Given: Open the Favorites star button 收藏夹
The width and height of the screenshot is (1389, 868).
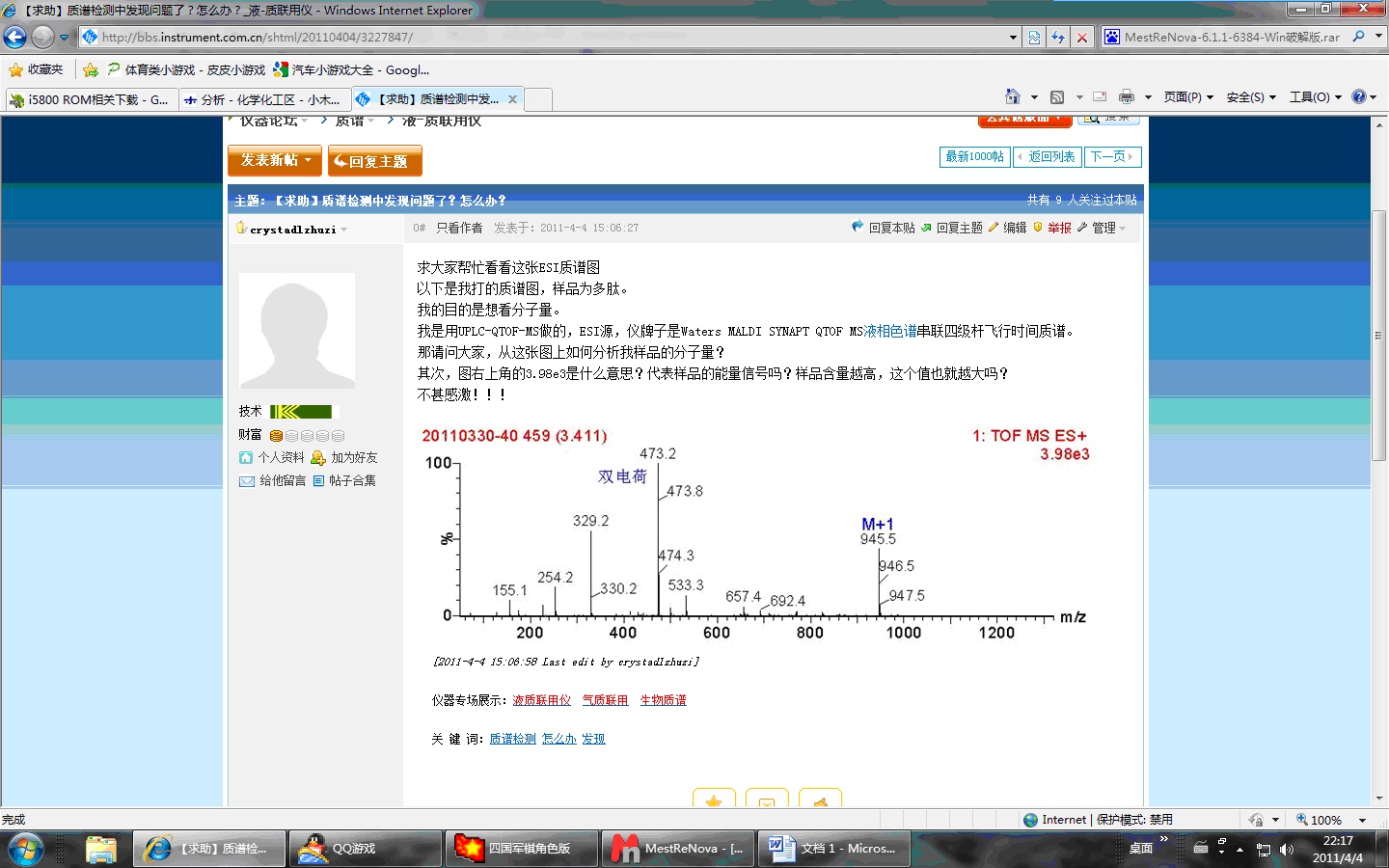Looking at the screenshot, I should [36, 69].
